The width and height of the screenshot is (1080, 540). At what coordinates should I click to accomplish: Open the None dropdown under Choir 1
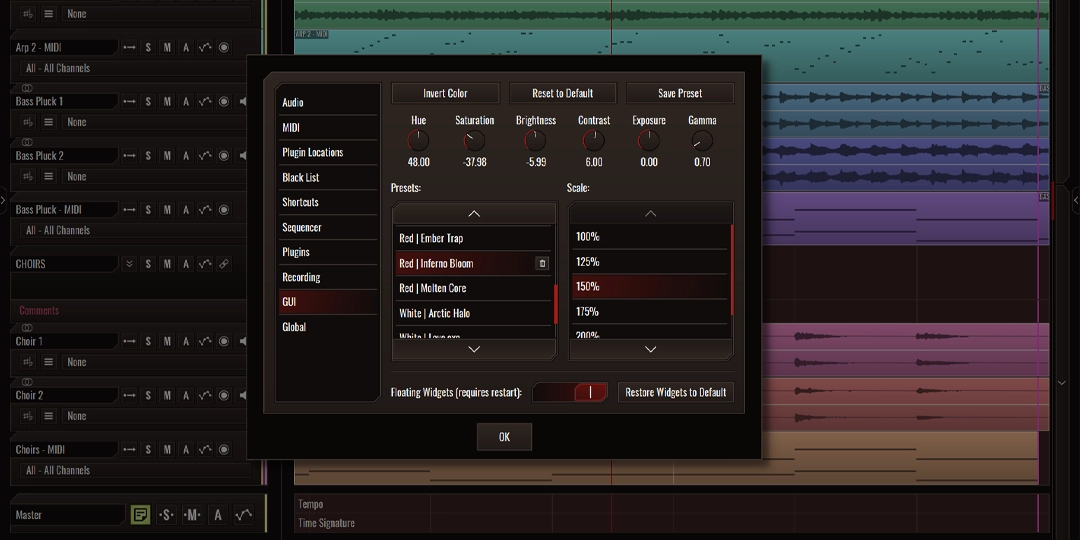pyautogui.click(x=156, y=362)
